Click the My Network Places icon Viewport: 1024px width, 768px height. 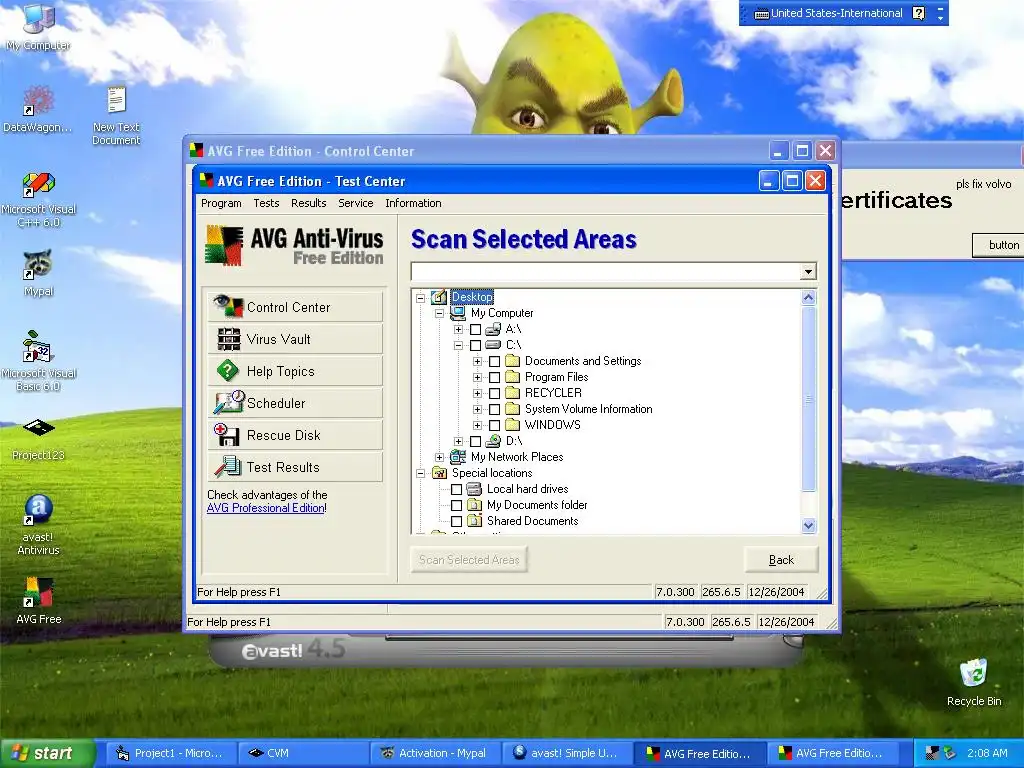click(x=458, y=457)
